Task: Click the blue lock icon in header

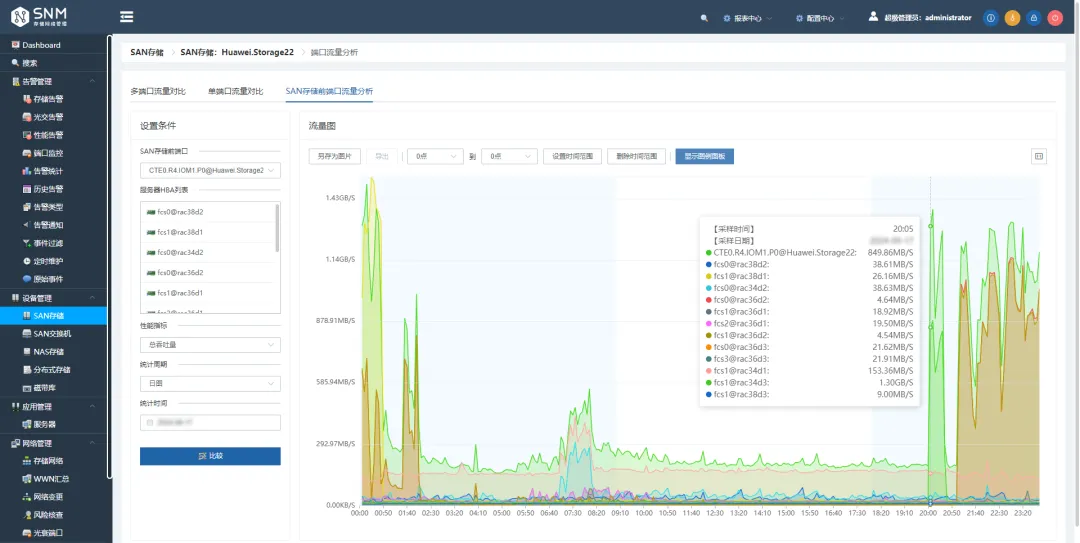Action: click(x=1033, y=19)
